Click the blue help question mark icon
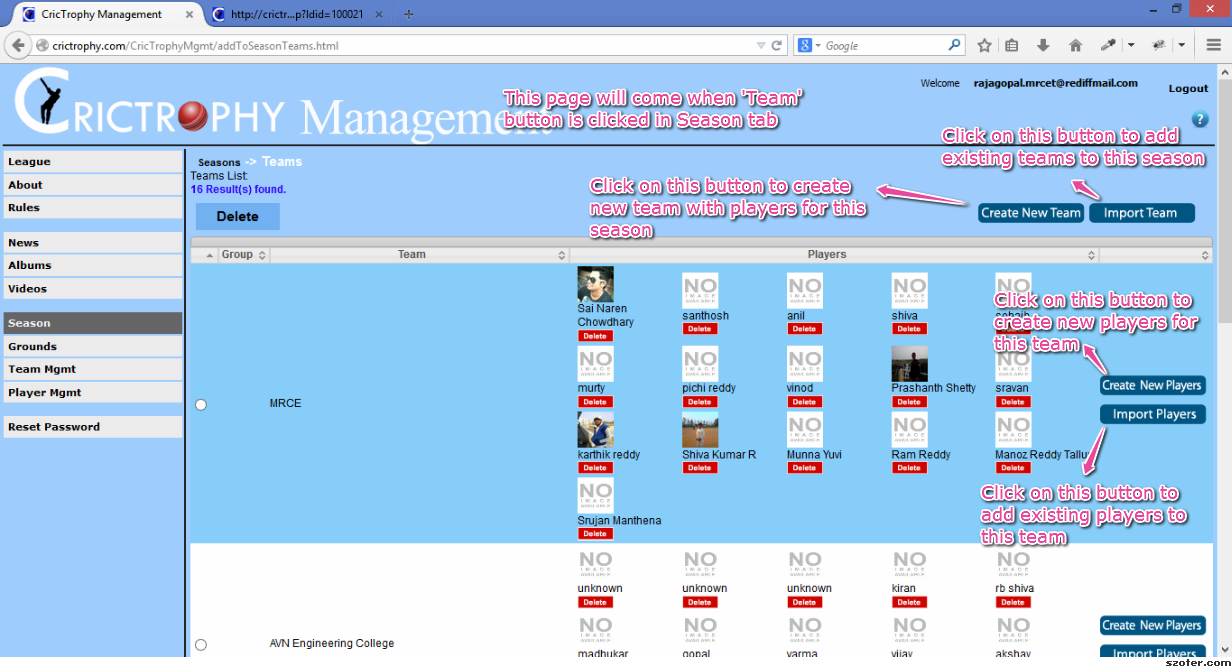The width and height of the screenshot is (1232, 668). coord(1200,119)
